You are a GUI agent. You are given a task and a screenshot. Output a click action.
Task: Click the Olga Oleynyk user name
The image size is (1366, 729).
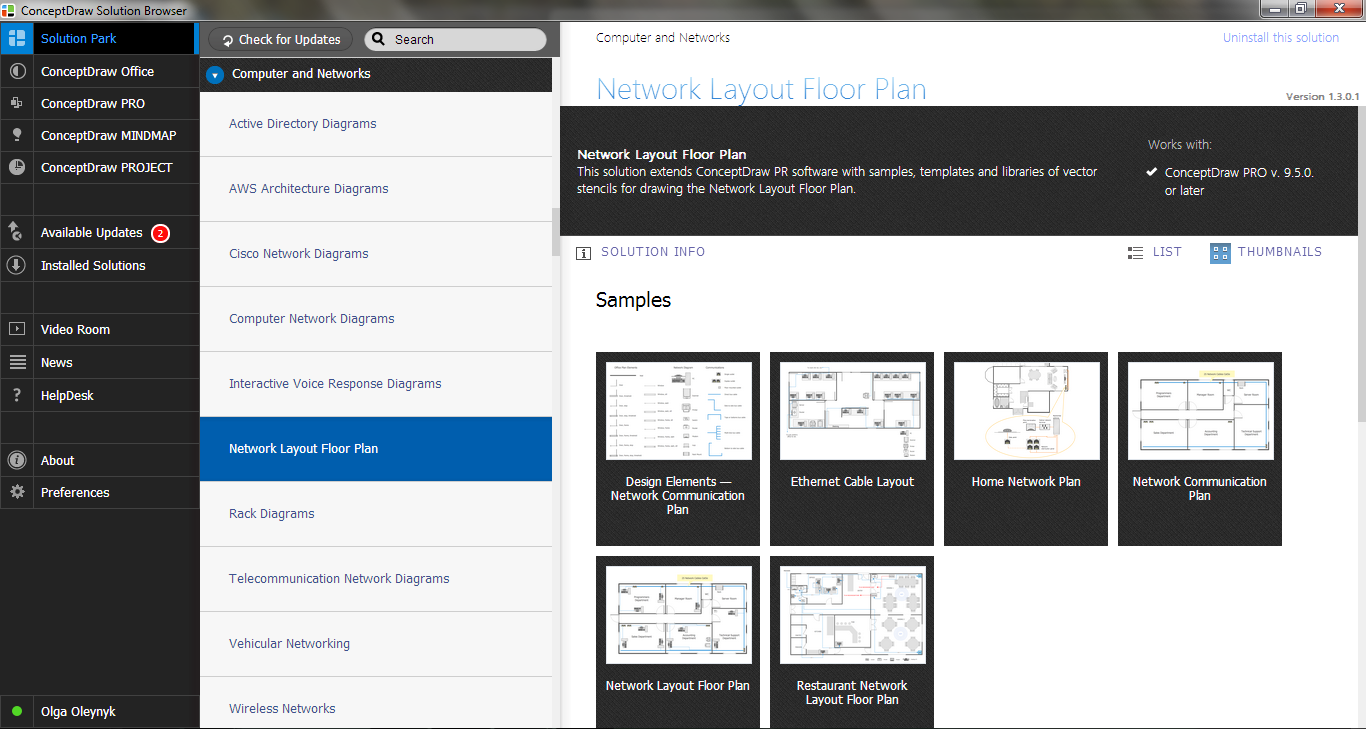[x=78, y=712]
